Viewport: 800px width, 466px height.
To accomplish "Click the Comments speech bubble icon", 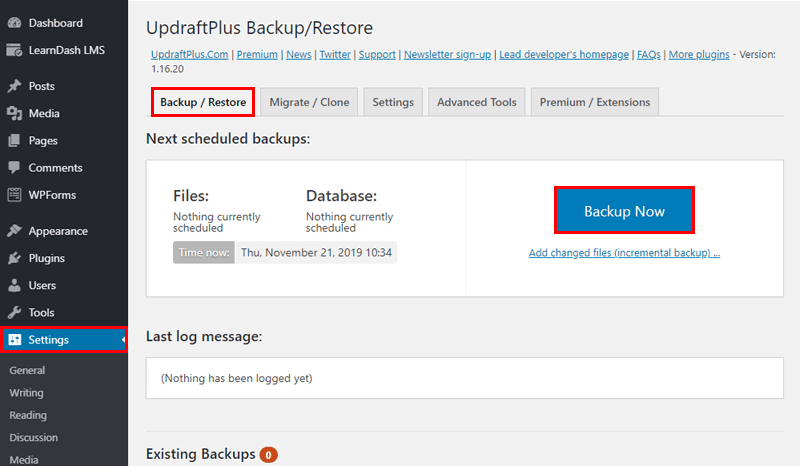I will coord(14,167).
